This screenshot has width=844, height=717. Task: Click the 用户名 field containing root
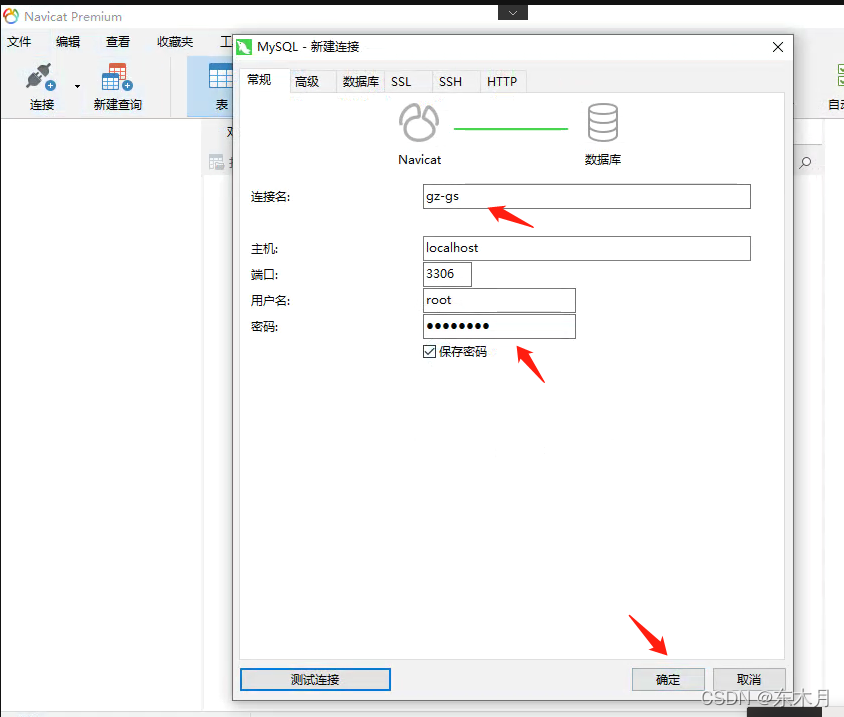(499, 300)
